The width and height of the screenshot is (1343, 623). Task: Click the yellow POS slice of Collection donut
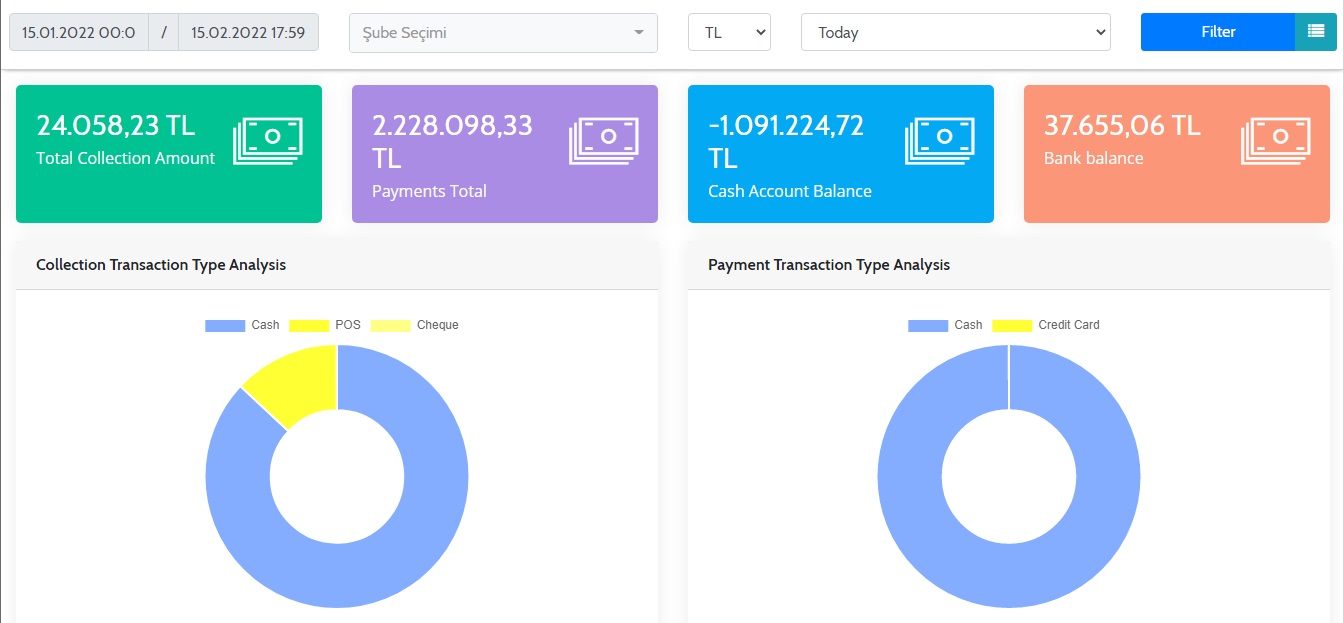[300, 384]
